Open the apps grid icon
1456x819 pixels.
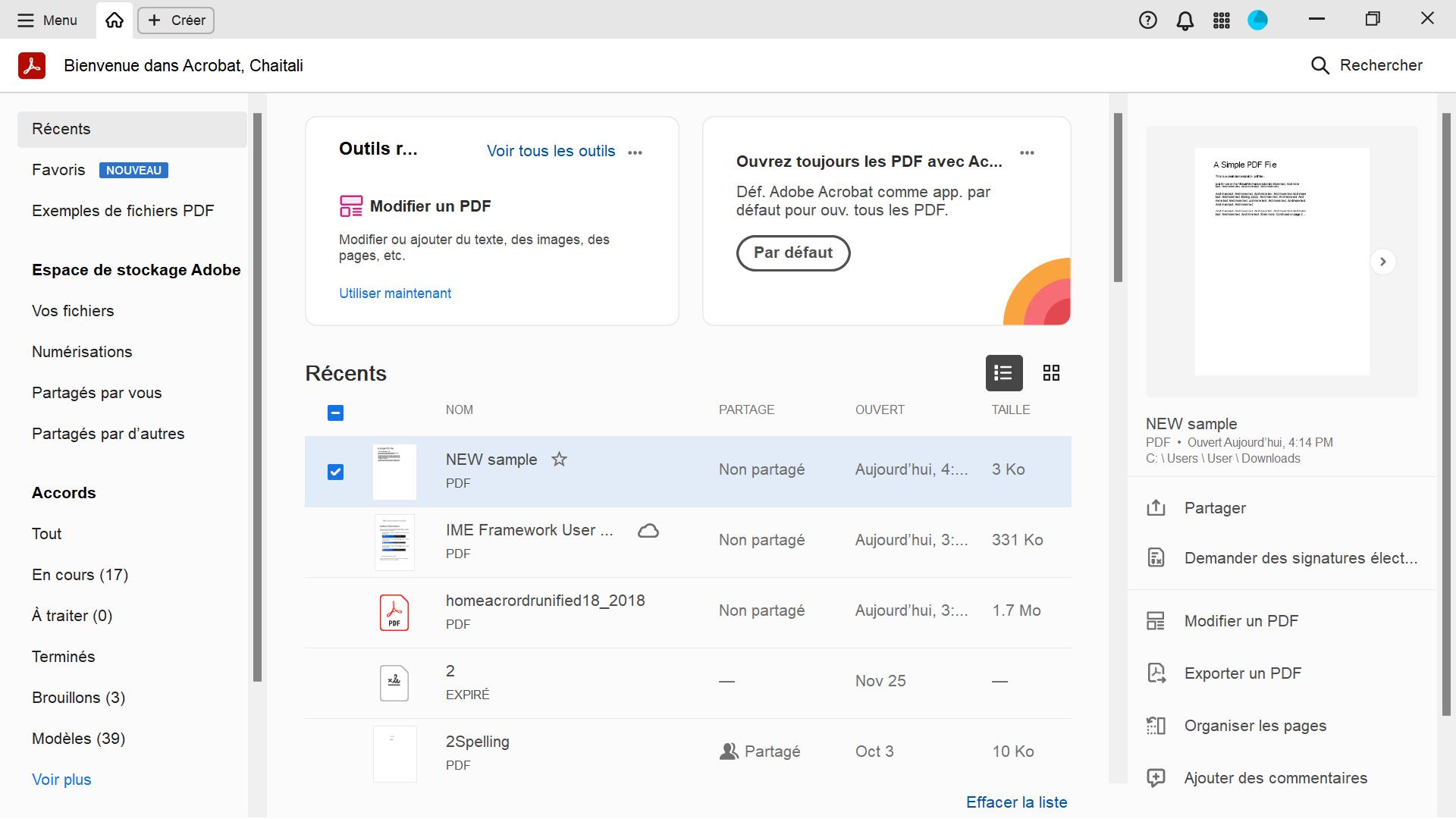tap(1221, 20)
